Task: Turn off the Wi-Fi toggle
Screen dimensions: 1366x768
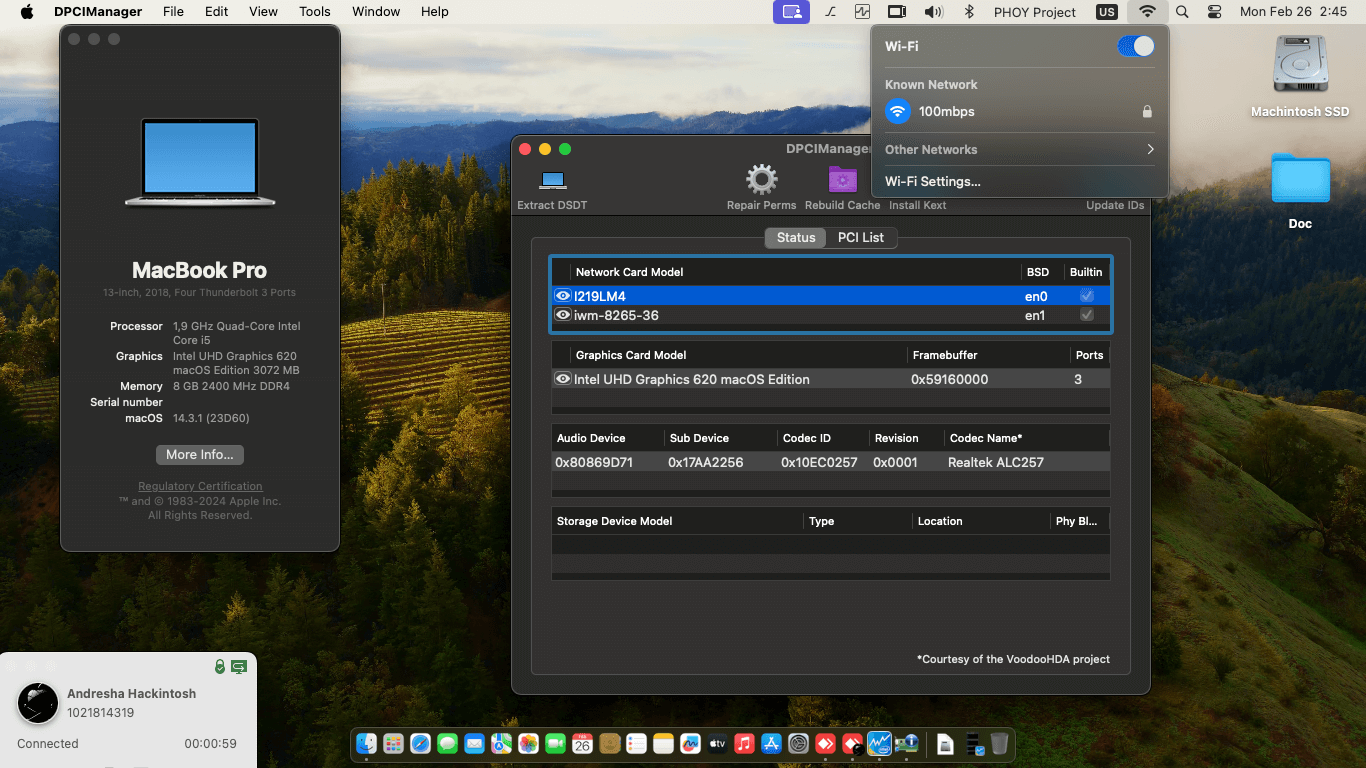Action: pyautogui.click(x=1136, y=46)
